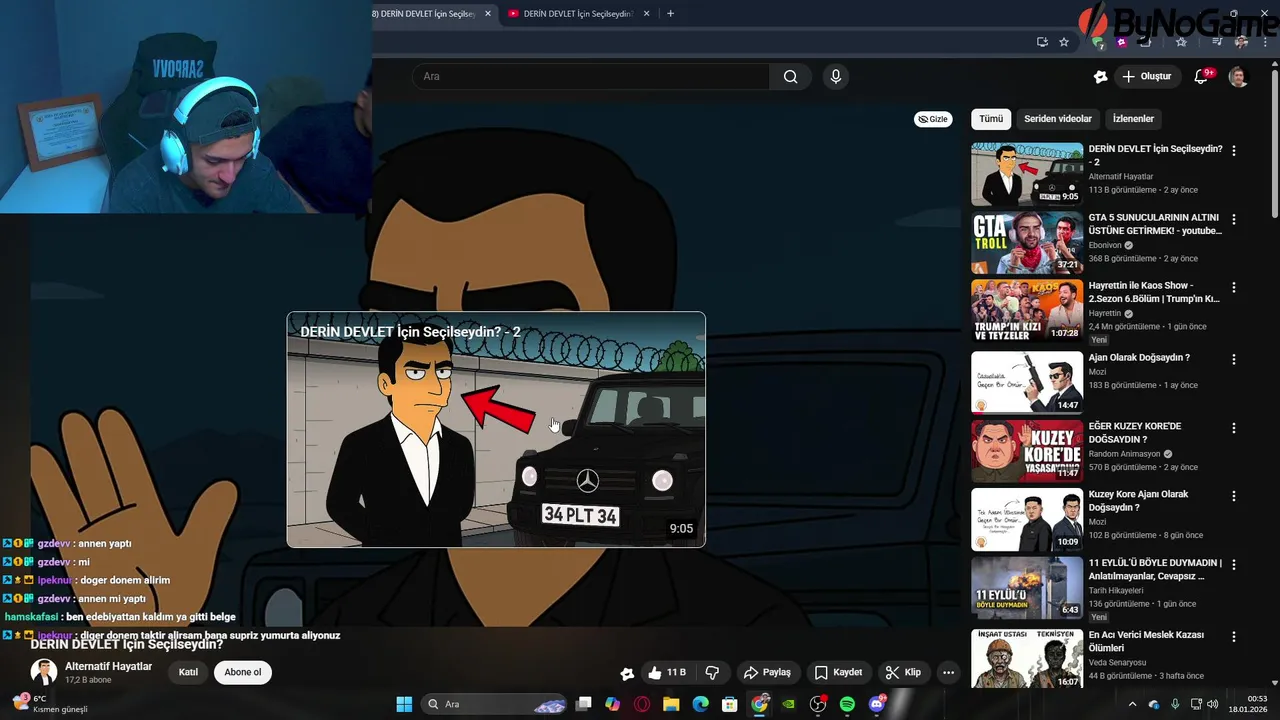Open a new browser tab

pos(670,14)
